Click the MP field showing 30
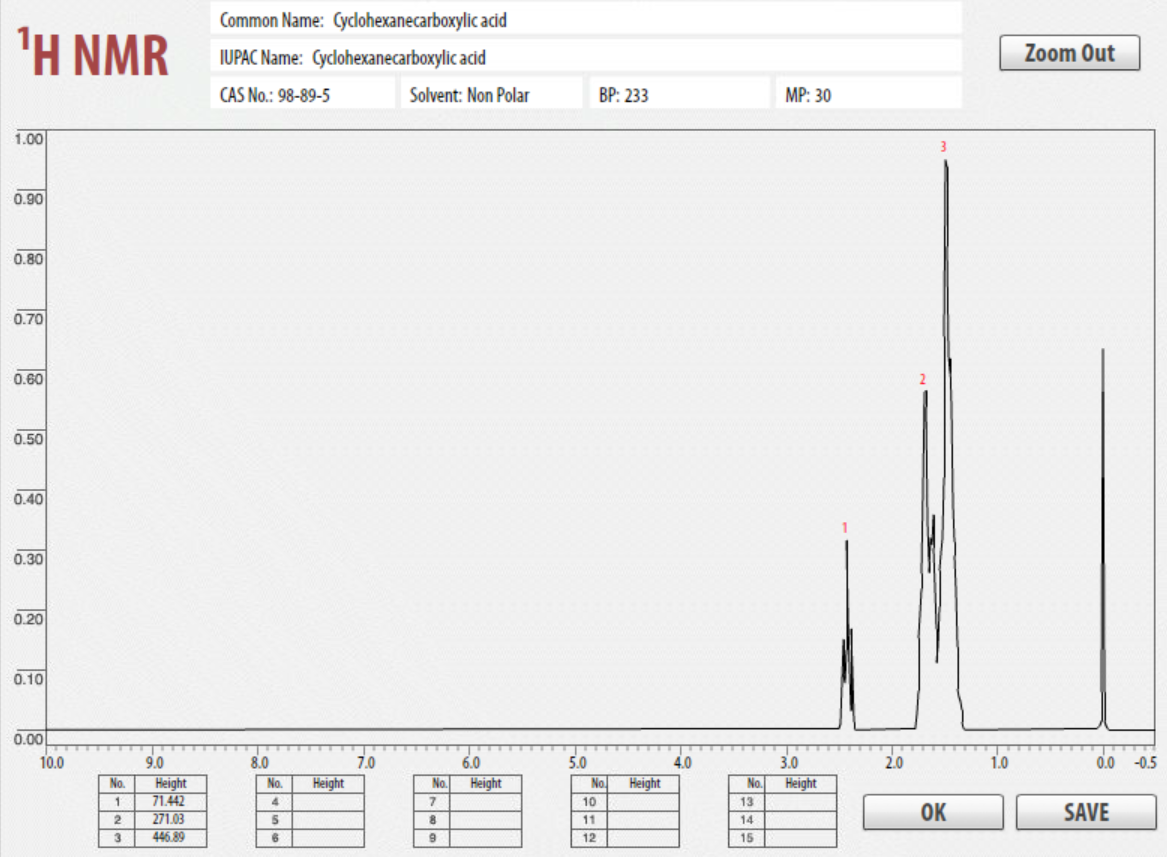The width and height of the screenshot is (1167, 857). (x=870, y=93)
